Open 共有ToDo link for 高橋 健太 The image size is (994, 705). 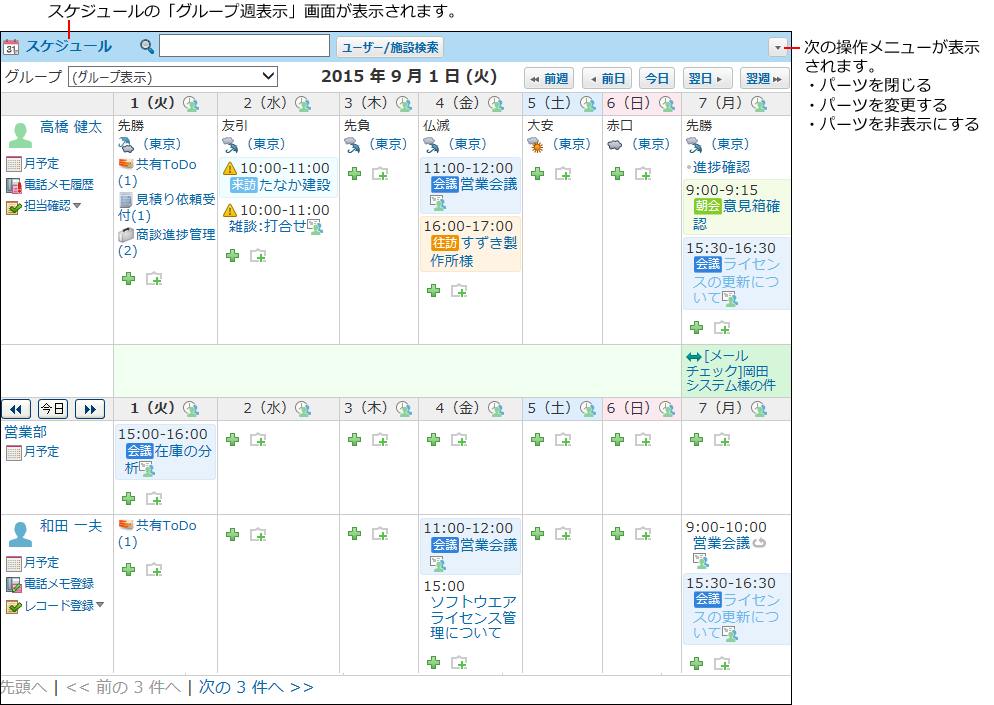pos(165,164)
